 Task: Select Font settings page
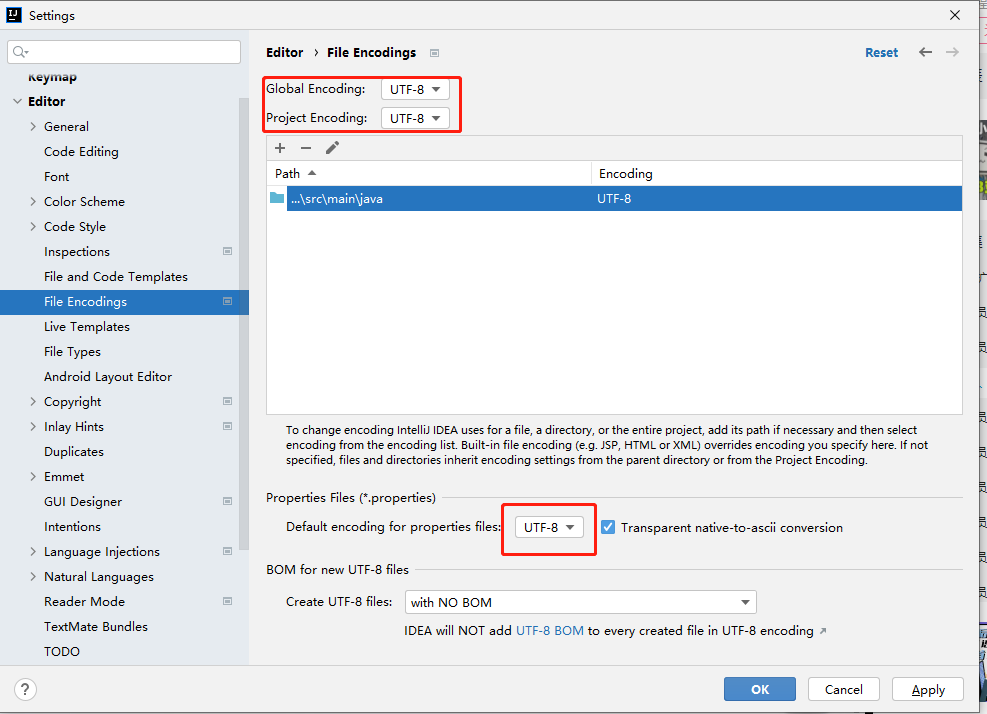(57, 177)
